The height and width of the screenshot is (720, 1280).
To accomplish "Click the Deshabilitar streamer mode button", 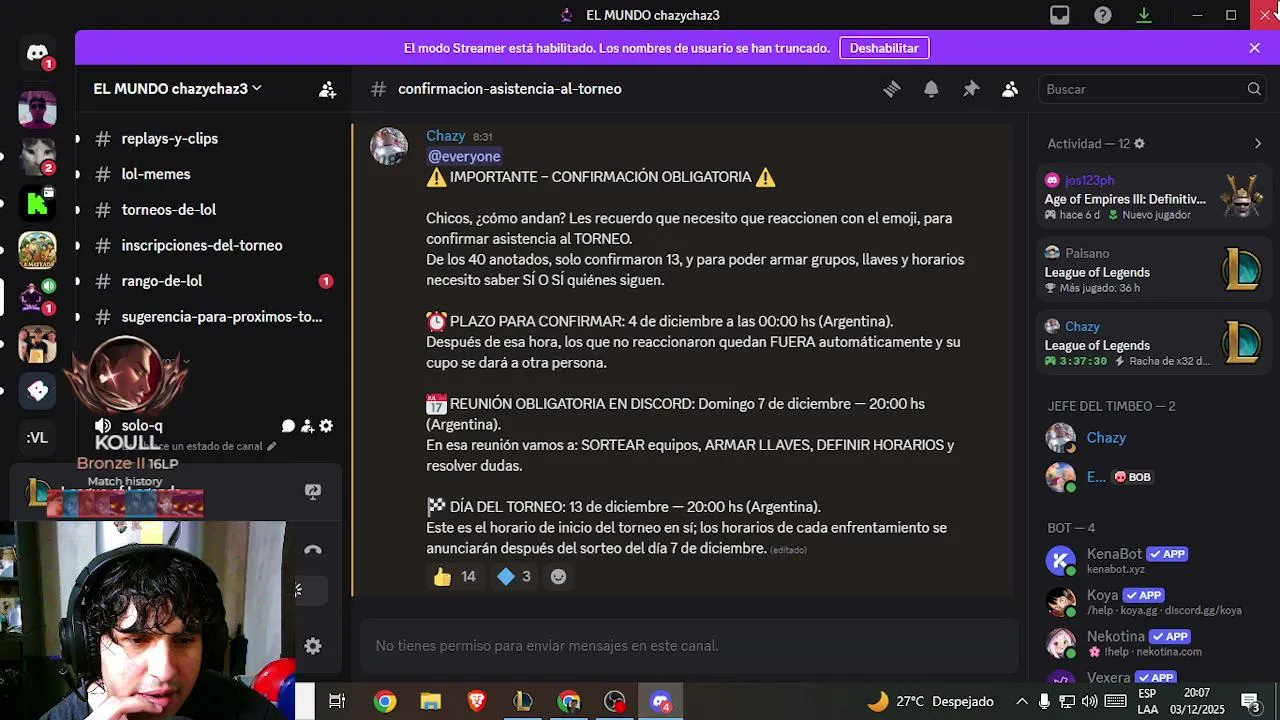I will 884,48.
